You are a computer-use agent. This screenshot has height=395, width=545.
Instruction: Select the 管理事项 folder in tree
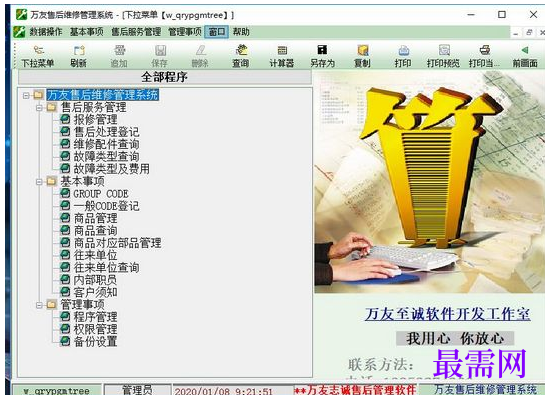click(82, 305)
